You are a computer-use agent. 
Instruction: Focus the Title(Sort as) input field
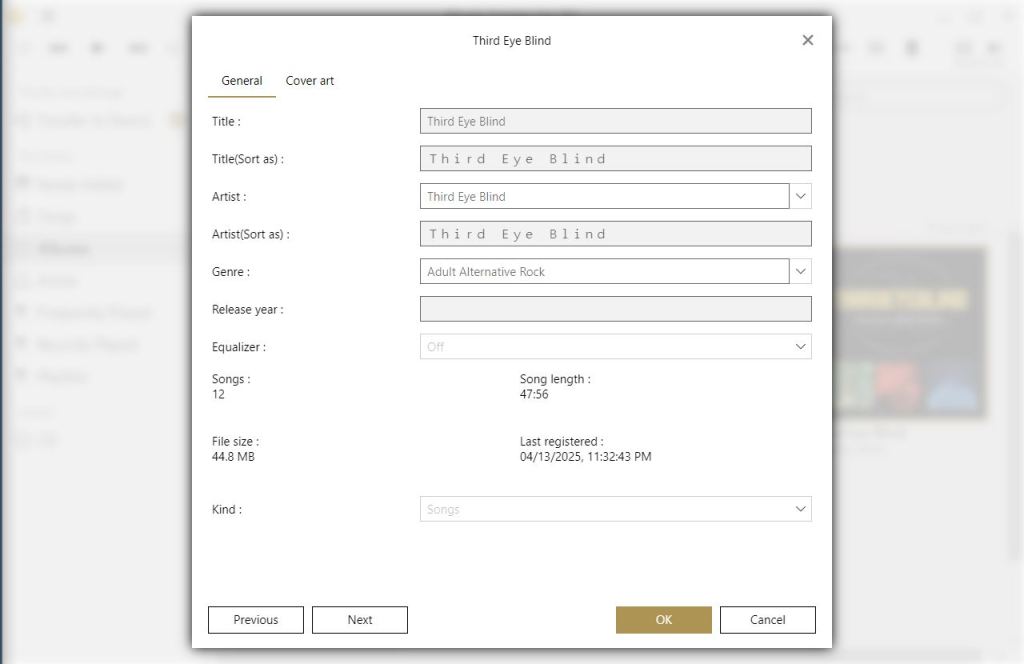615,159
